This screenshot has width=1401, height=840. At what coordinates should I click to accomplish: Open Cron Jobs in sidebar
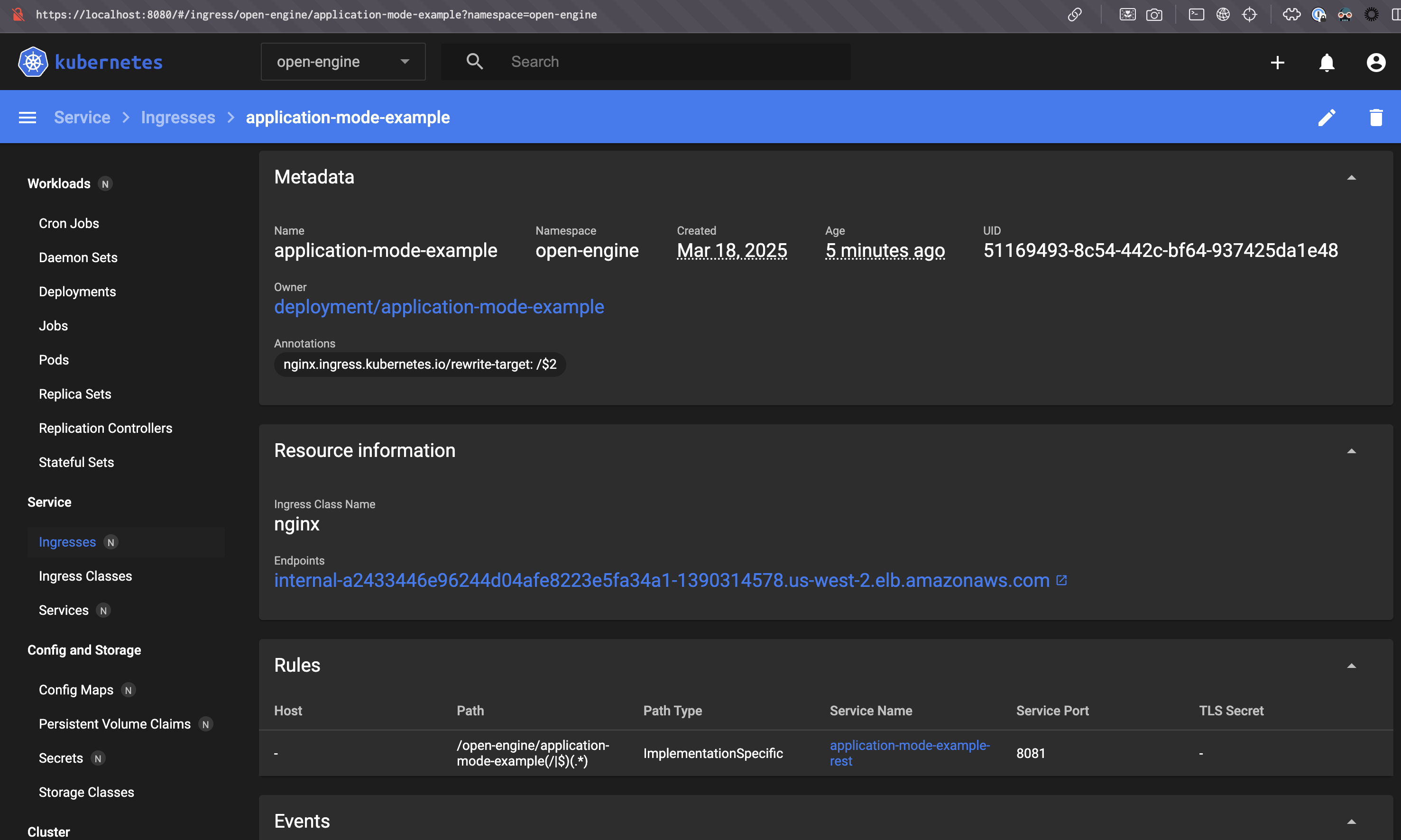point(69,223)
